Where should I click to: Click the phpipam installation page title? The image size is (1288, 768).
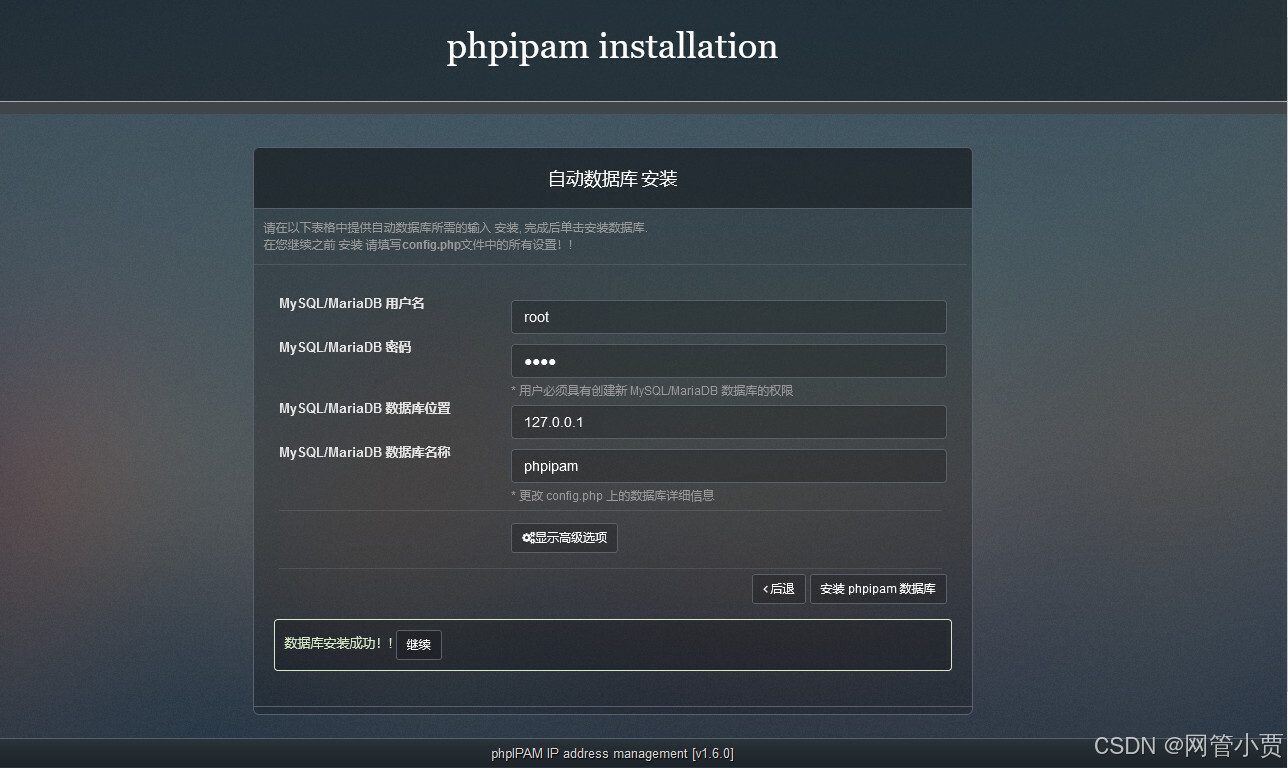pos(612,46)
